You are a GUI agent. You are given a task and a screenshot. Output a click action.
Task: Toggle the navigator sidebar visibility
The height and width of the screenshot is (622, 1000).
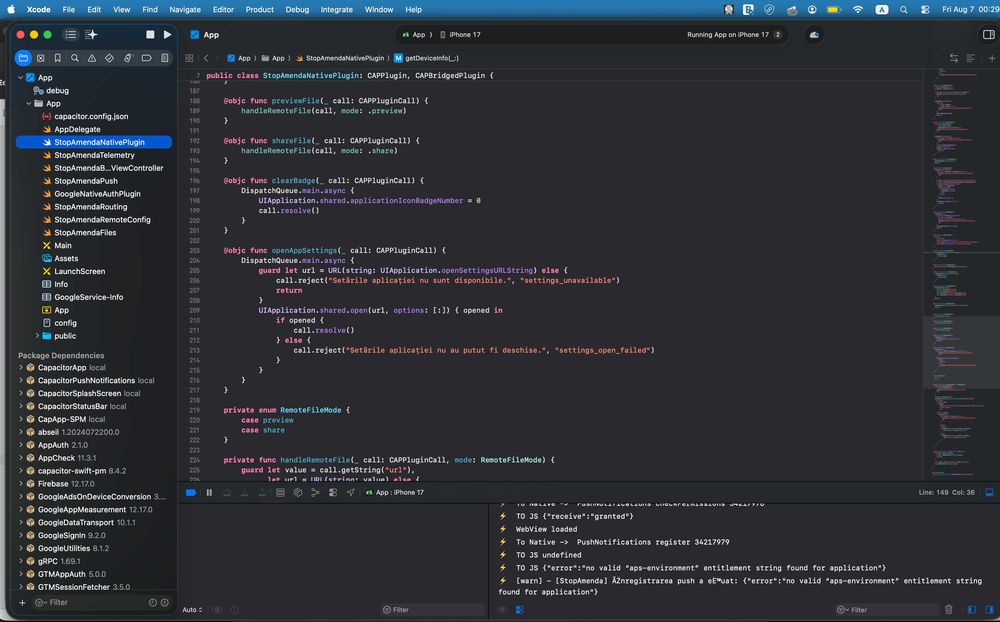click(x=71, y=34)
